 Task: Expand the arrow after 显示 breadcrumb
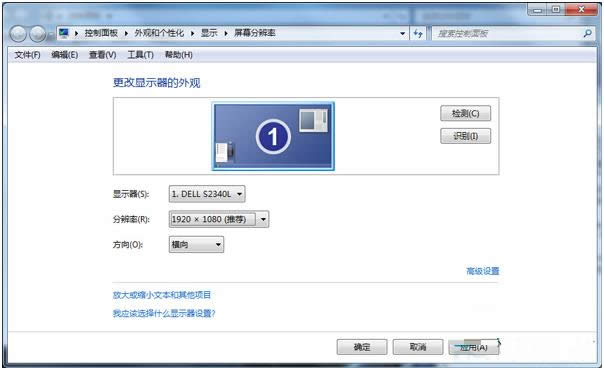226,34
